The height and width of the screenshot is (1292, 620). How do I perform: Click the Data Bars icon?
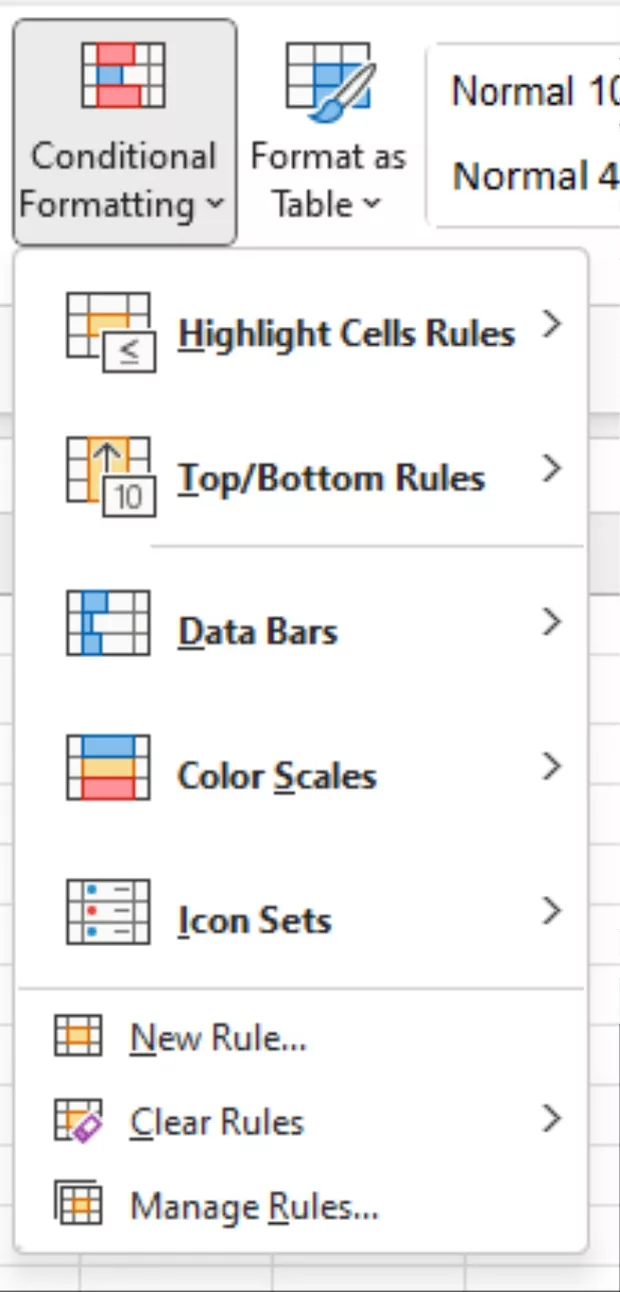(x=108, y=624)
